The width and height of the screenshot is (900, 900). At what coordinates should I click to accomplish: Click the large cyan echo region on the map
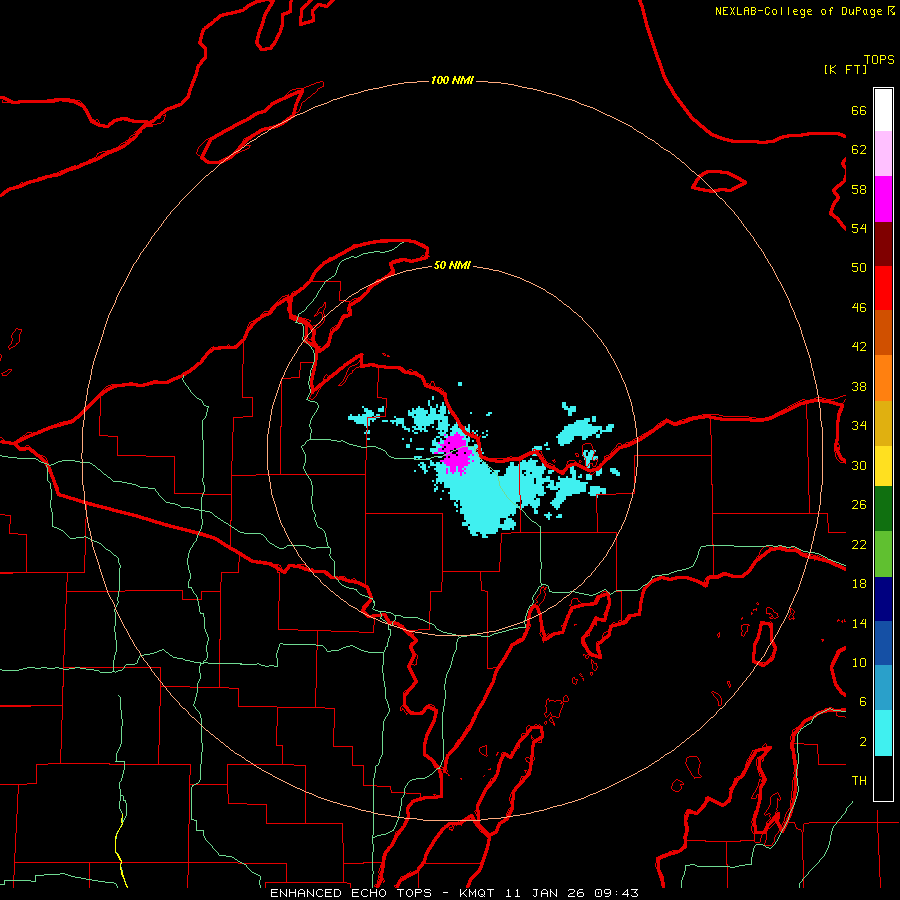click(x=488, y=496)
